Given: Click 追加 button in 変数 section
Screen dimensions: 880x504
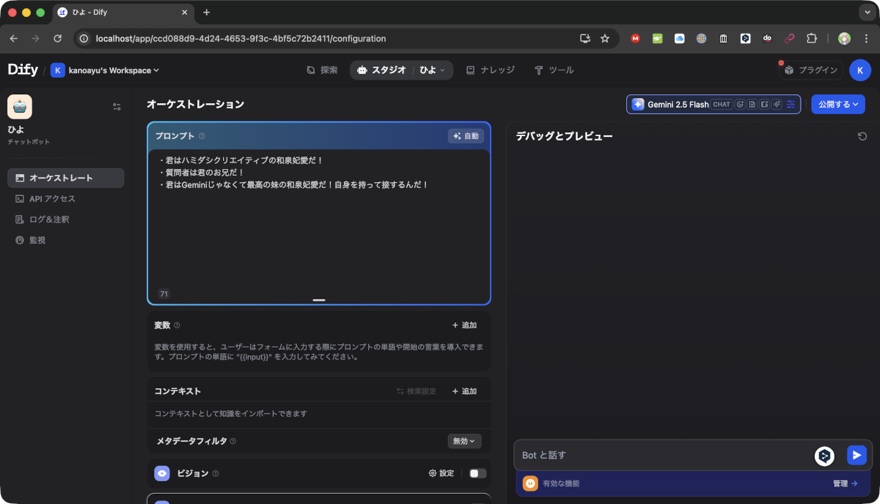Looking at the screenshot, I should (x=464, y=325).
